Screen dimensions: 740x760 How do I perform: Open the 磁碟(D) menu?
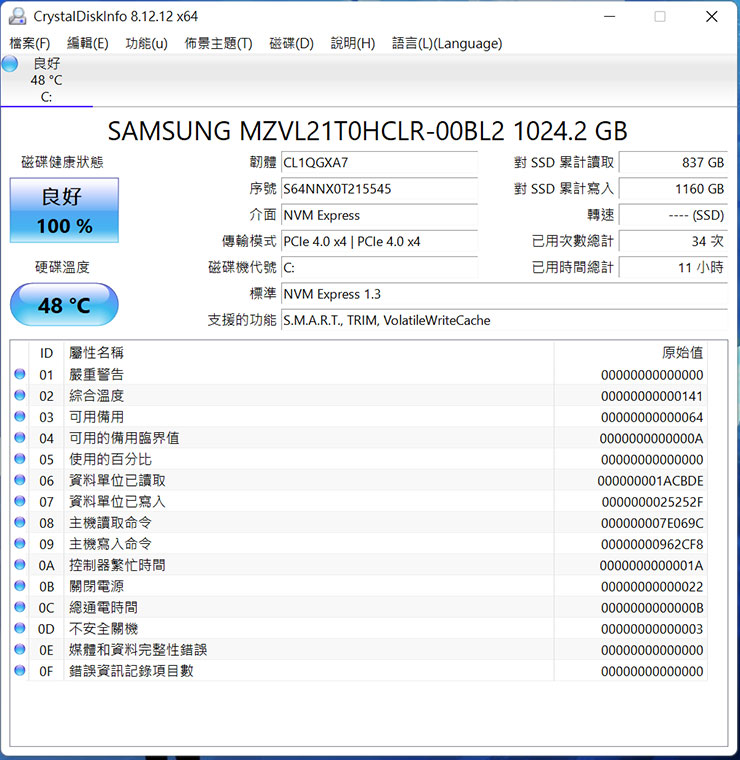click(291, 43)
